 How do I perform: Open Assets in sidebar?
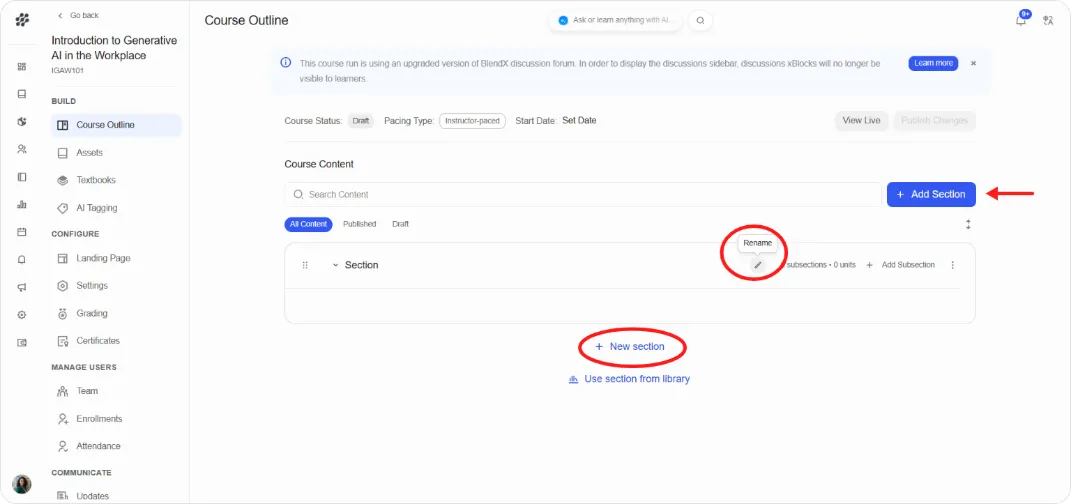coord(116,153)
